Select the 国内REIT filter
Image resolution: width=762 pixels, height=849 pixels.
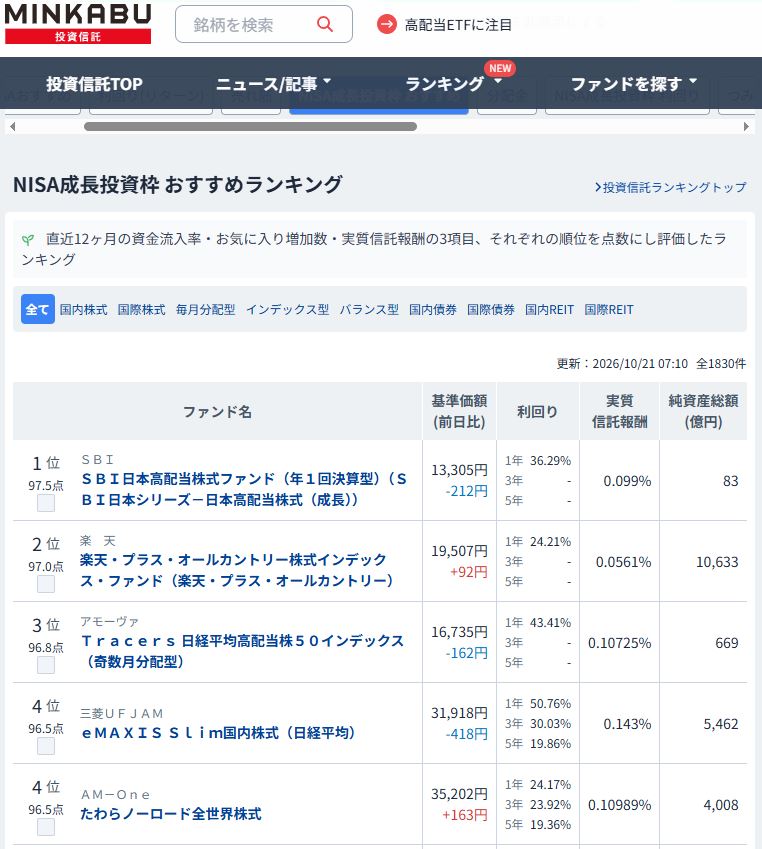[549, 310]
